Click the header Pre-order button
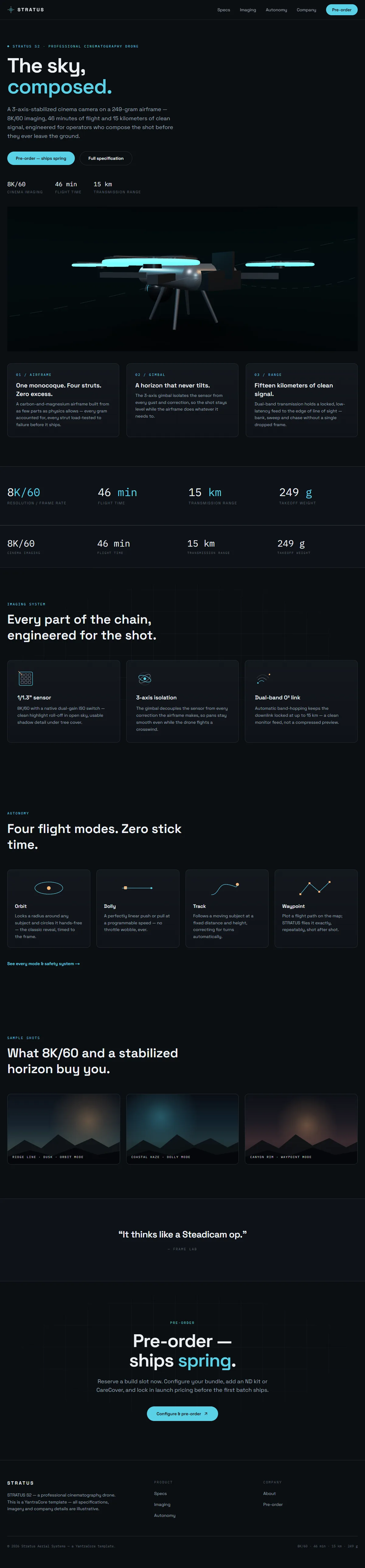365x1568 pixels. 342,10
